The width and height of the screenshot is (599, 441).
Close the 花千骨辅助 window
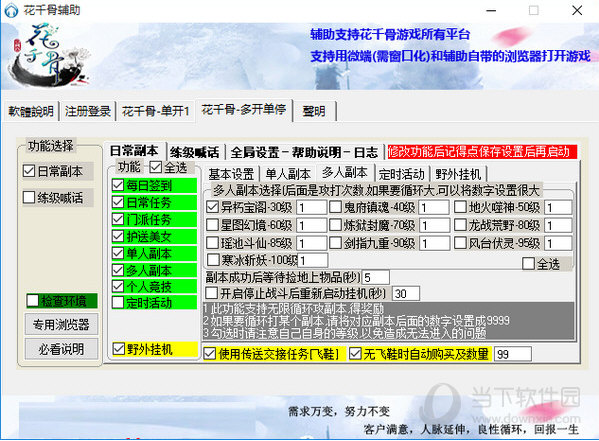click(x=577, y=10)
